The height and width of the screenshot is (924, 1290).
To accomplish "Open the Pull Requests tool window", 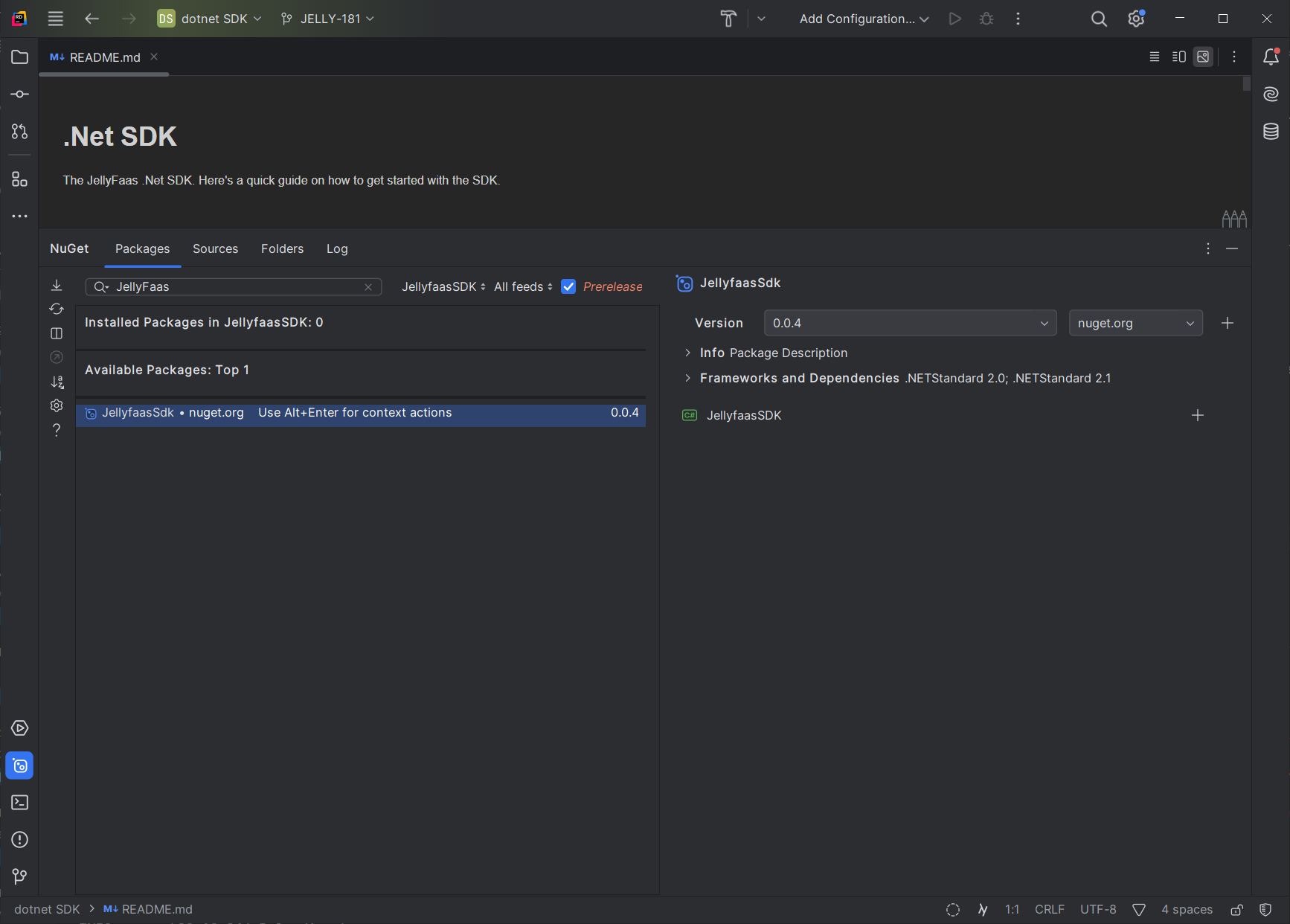I will pyautogui.click(x=20, y=132).
